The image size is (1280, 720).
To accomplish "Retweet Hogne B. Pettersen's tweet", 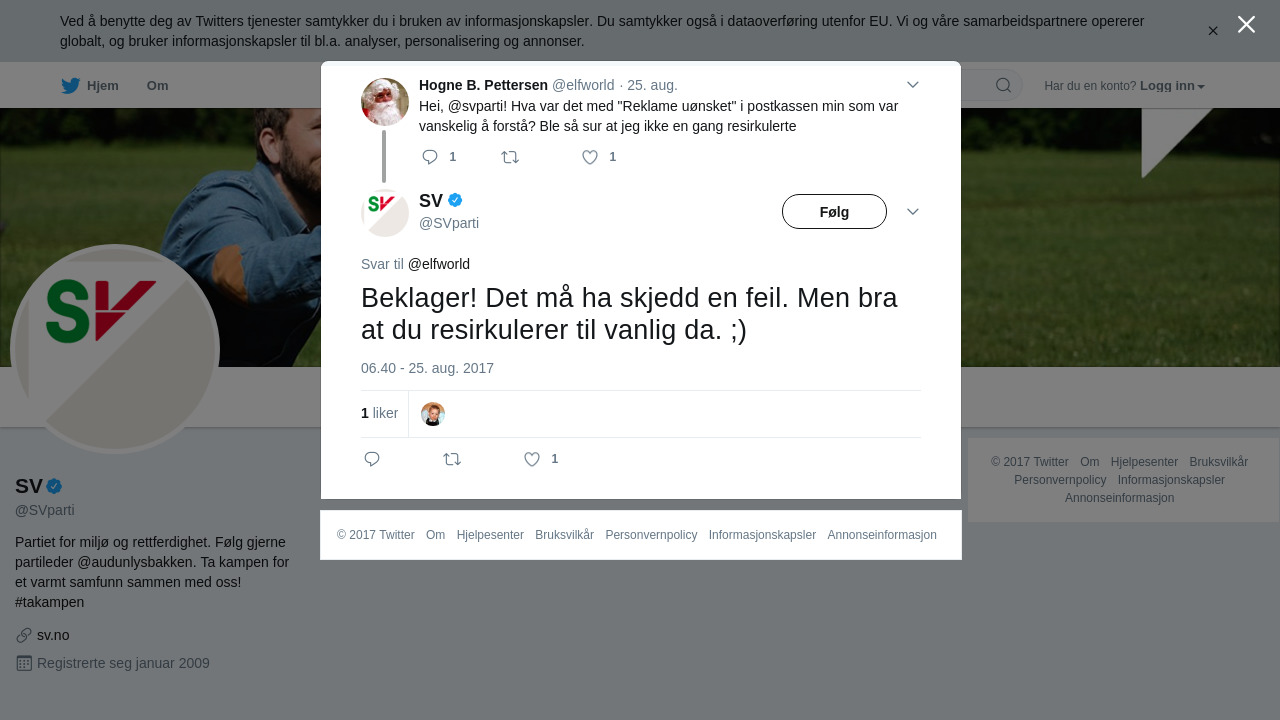I will (x=510, y=157).
